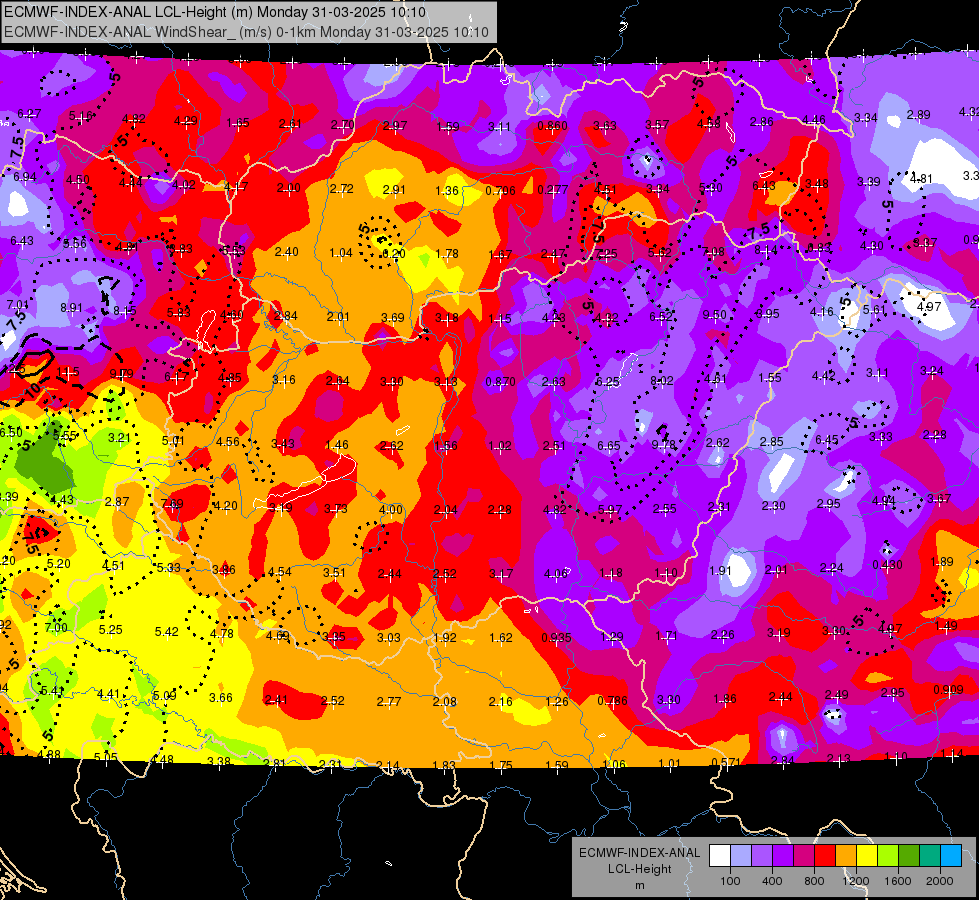This screenshot has width=979, height=900.
Task: Click the legend scale value '1200'
Action: [856, 881]
